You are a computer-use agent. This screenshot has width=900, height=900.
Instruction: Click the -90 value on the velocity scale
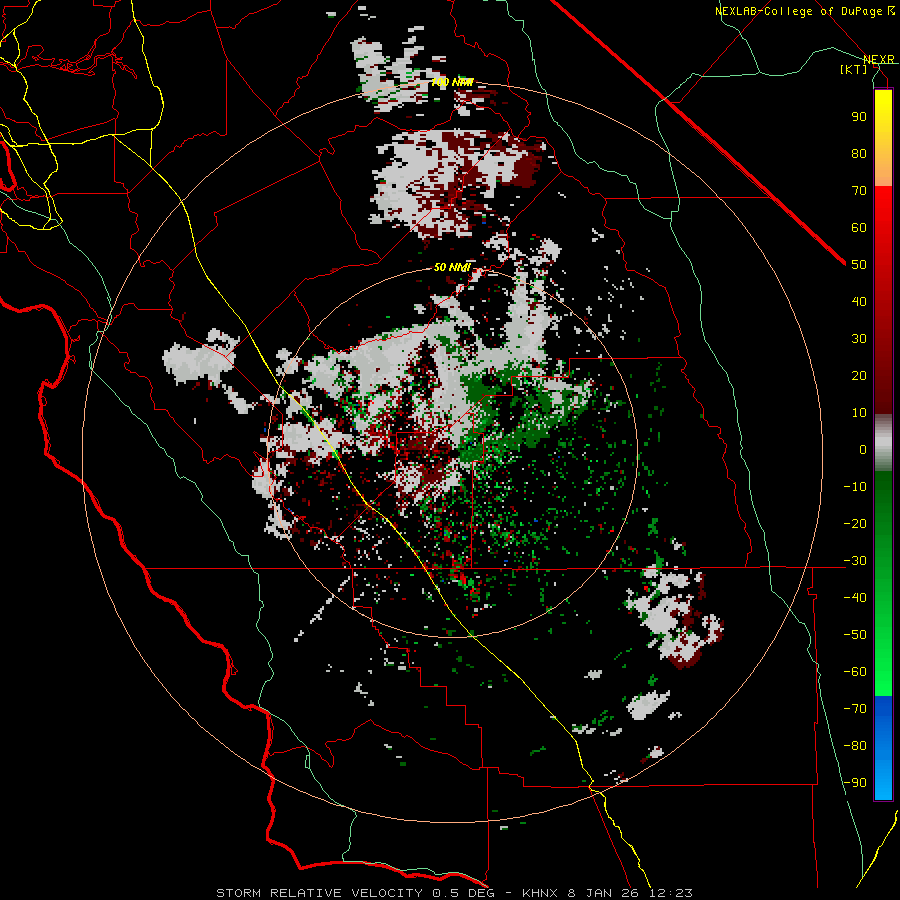tap(855, 783)
